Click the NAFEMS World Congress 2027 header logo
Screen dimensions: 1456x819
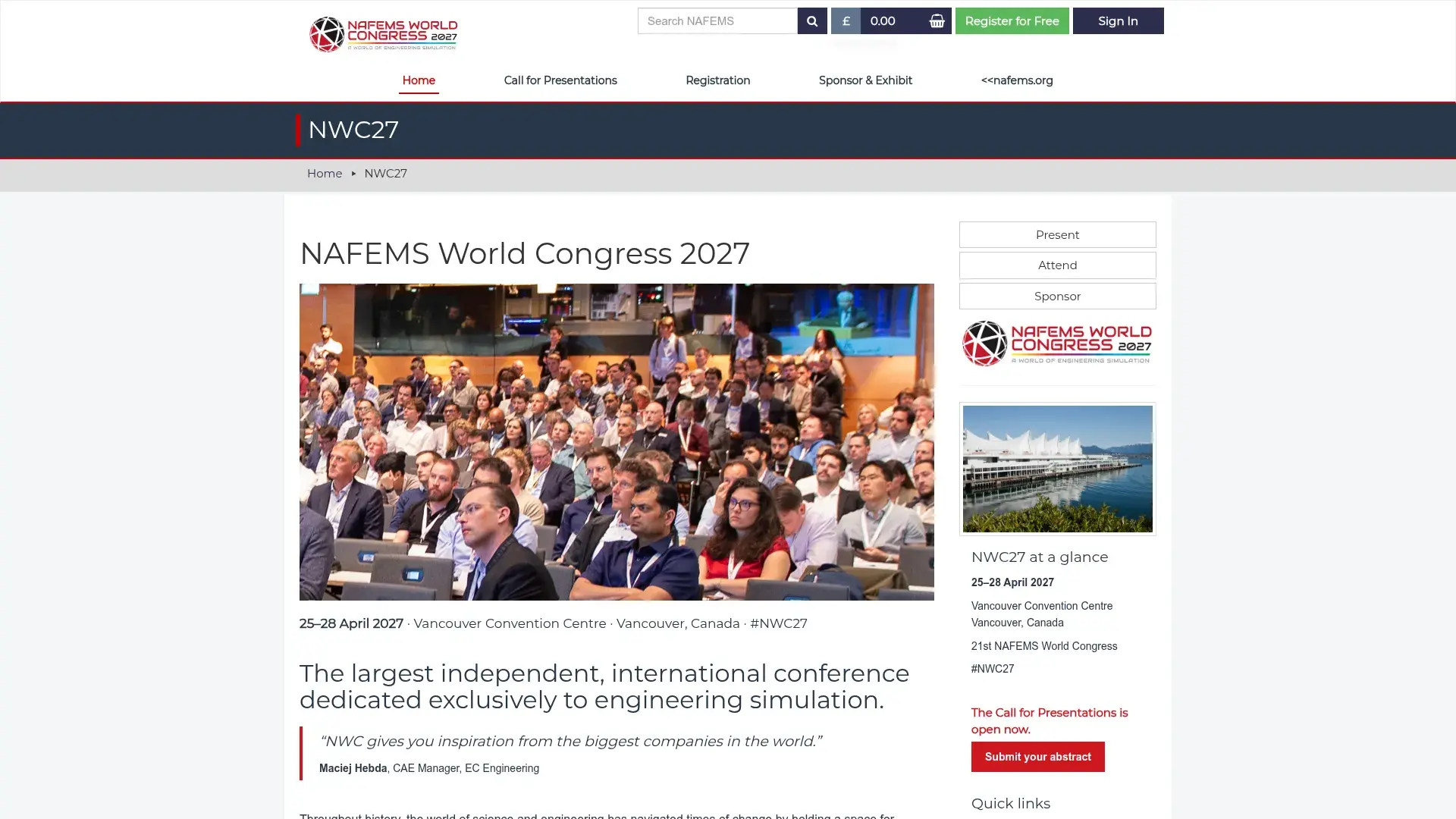tap(383, 34)
